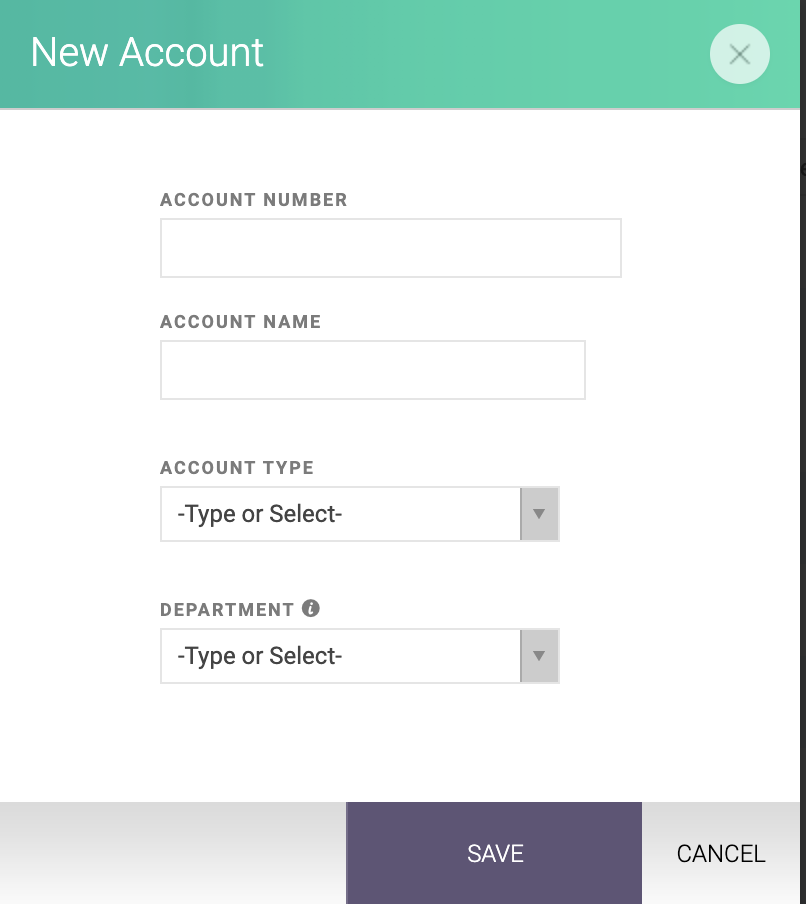This screenshot has width=806, height=904.
Task: Click the ACCOUNT NUMBER label
Action: click(x=254, y=200)
